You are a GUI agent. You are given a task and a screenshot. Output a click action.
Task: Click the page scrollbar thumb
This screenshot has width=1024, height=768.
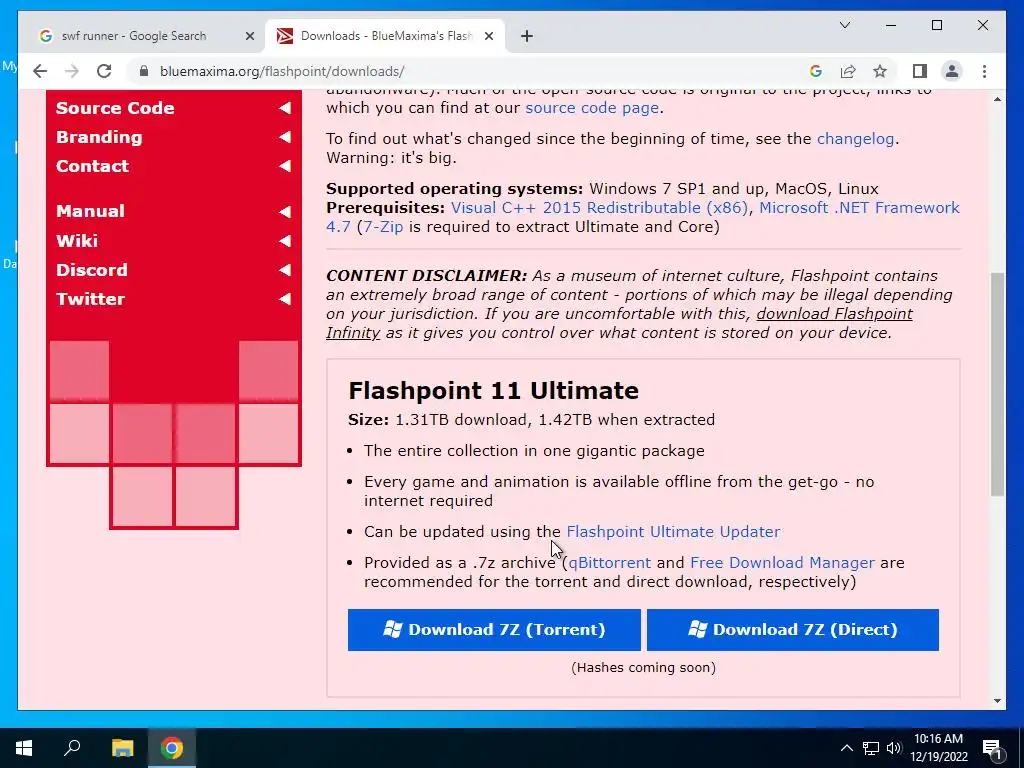(x=997, y=385)
